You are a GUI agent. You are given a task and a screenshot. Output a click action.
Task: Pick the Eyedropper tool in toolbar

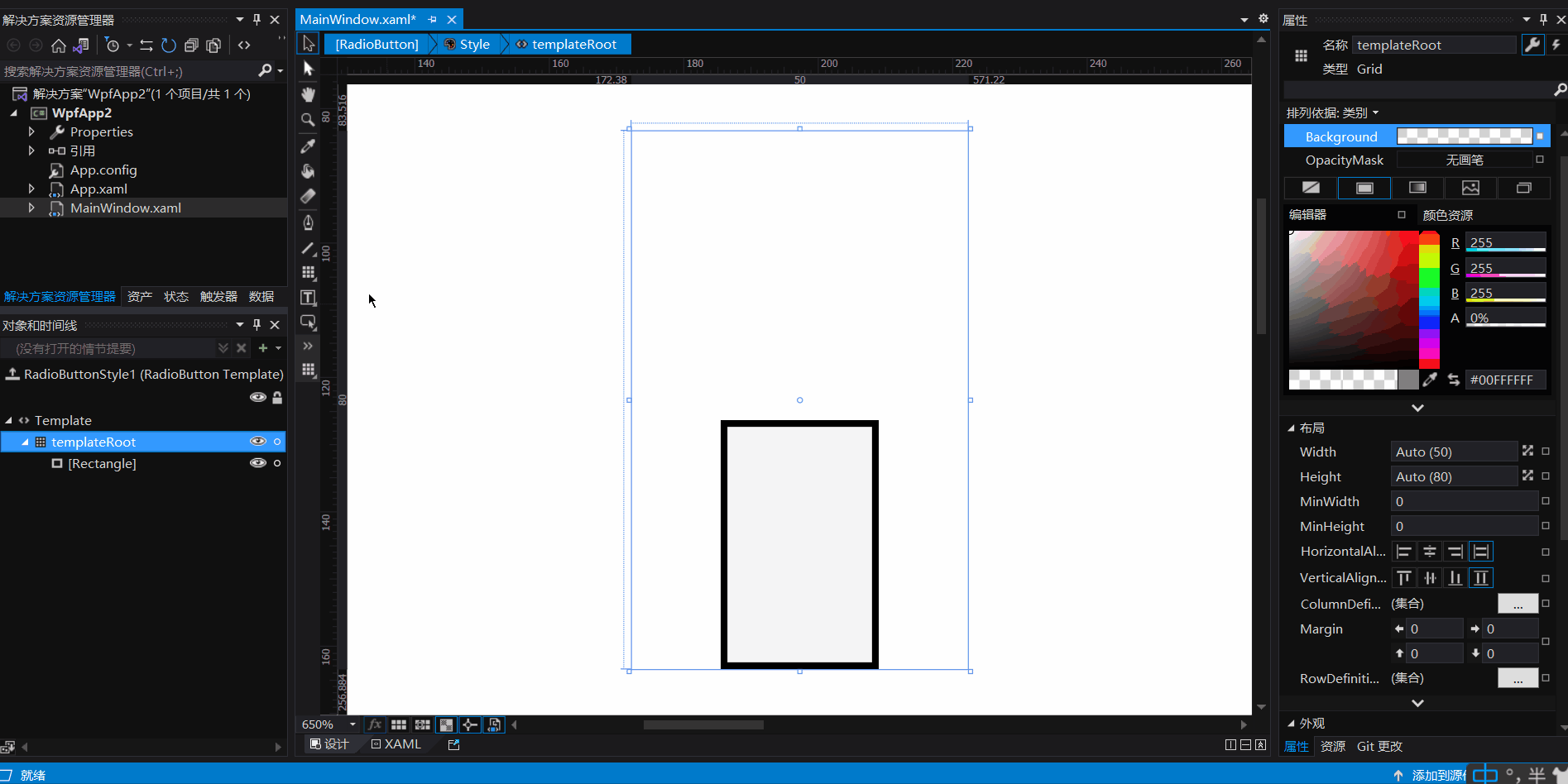308,146
